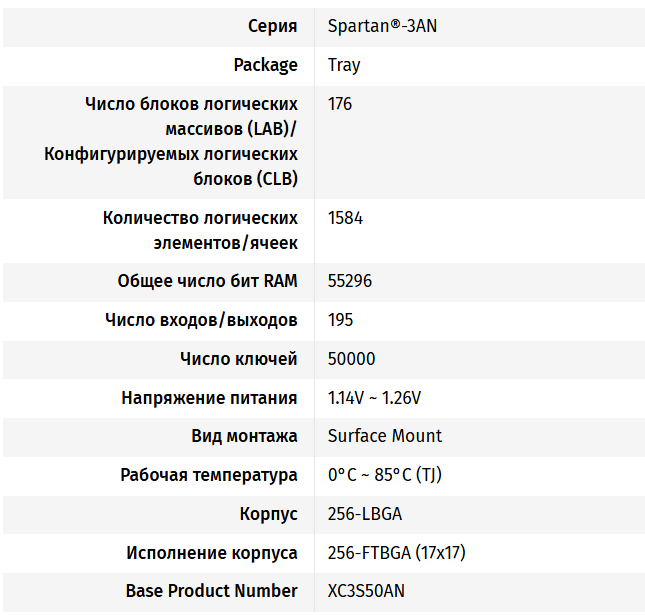
Task: Click the Tray package value
Action: click(344, 65)
